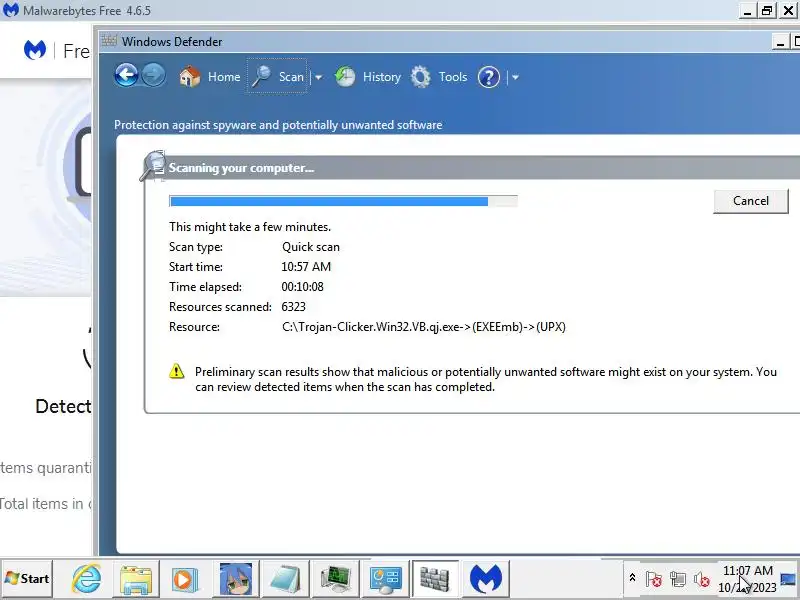Screen dimensions: 800x600
Task: Click the Forward arrow in Windows Defender
Action: click(x=153, y=76)
